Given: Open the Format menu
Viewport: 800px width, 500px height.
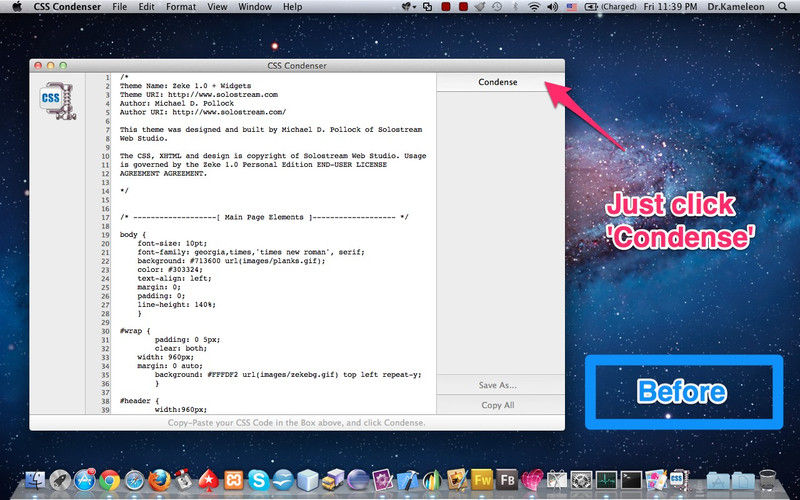Looking at the screenshot, I should coord(181,7).
